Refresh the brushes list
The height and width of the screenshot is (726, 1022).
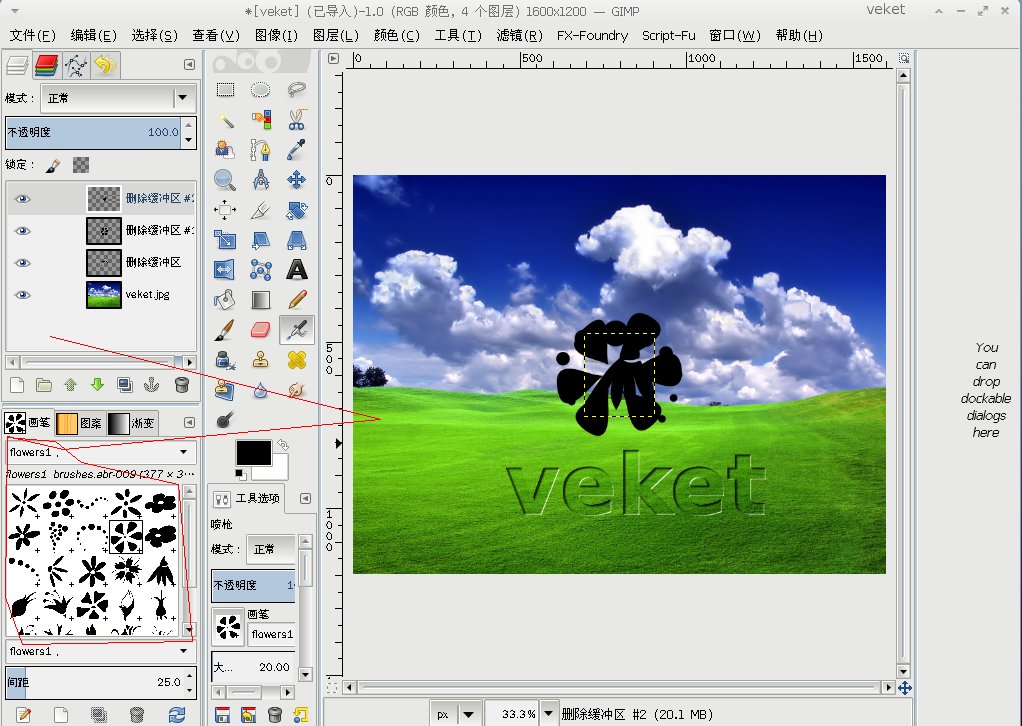[176, 715]
